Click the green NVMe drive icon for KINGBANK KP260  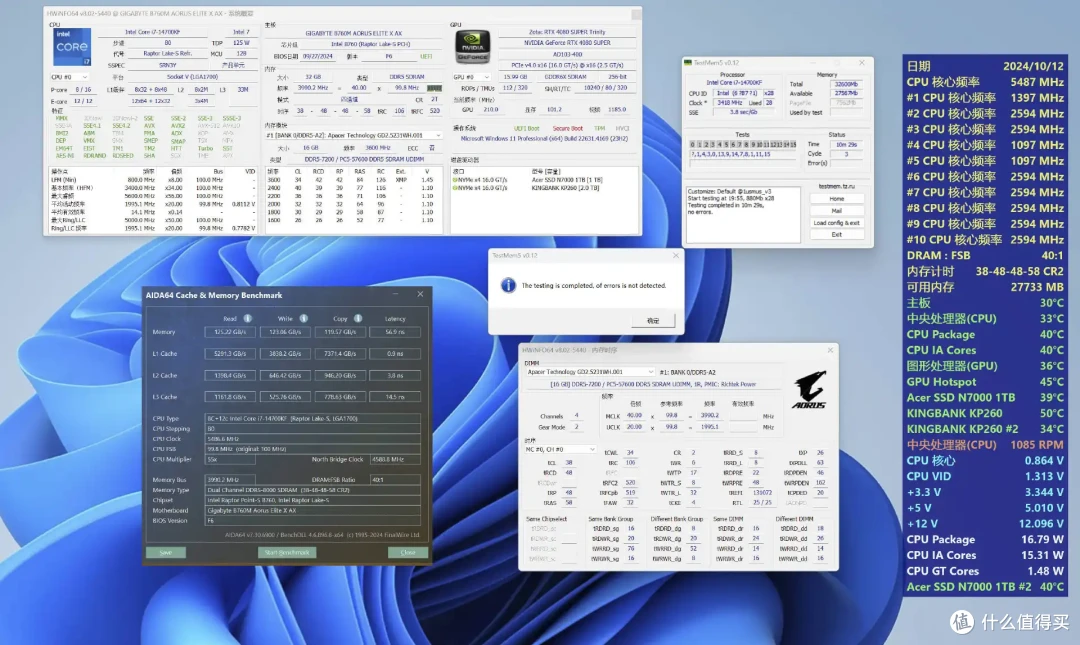pyautogui.click(x=455, y=187)
